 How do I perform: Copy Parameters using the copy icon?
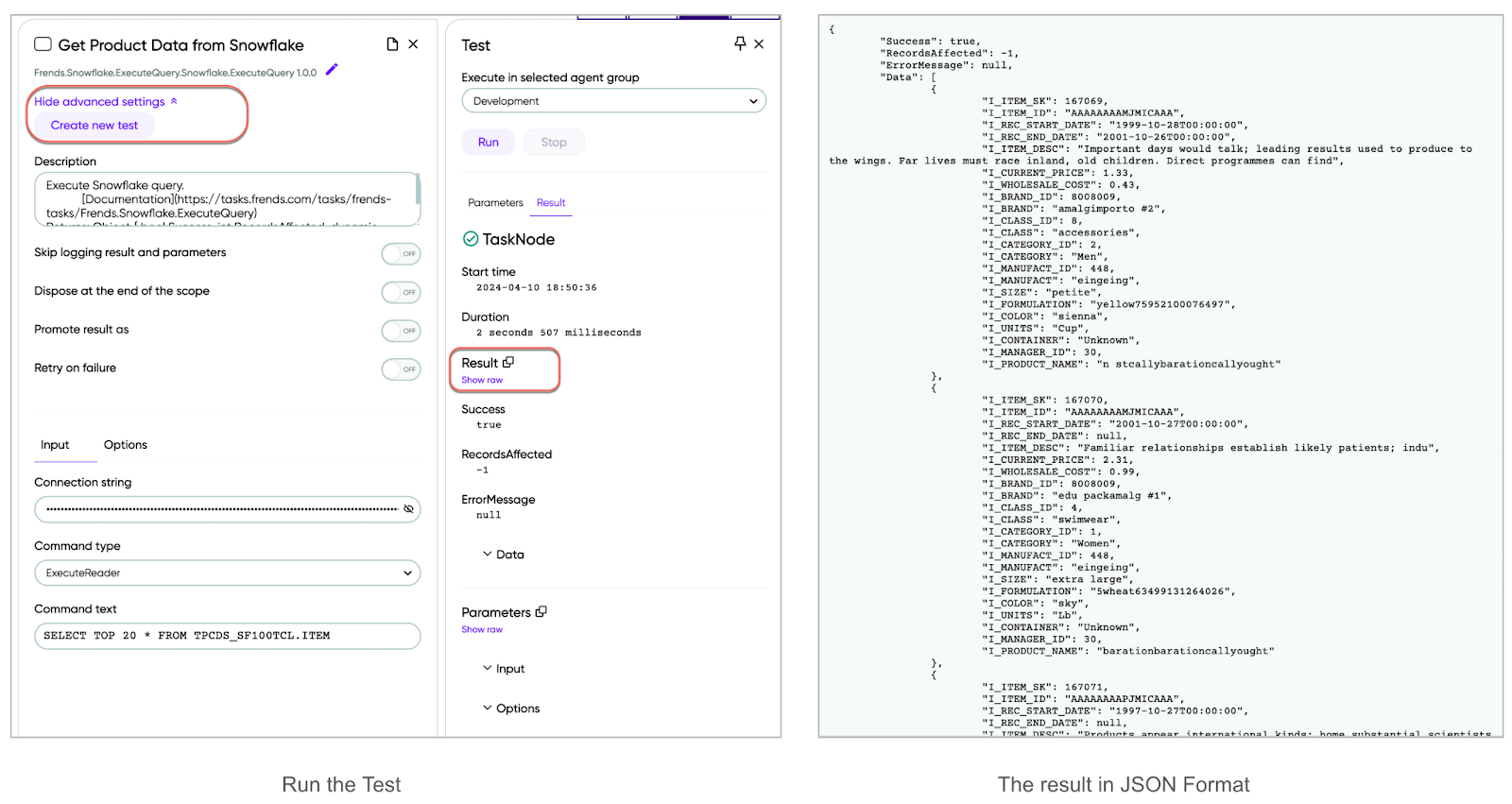[541, 611]
